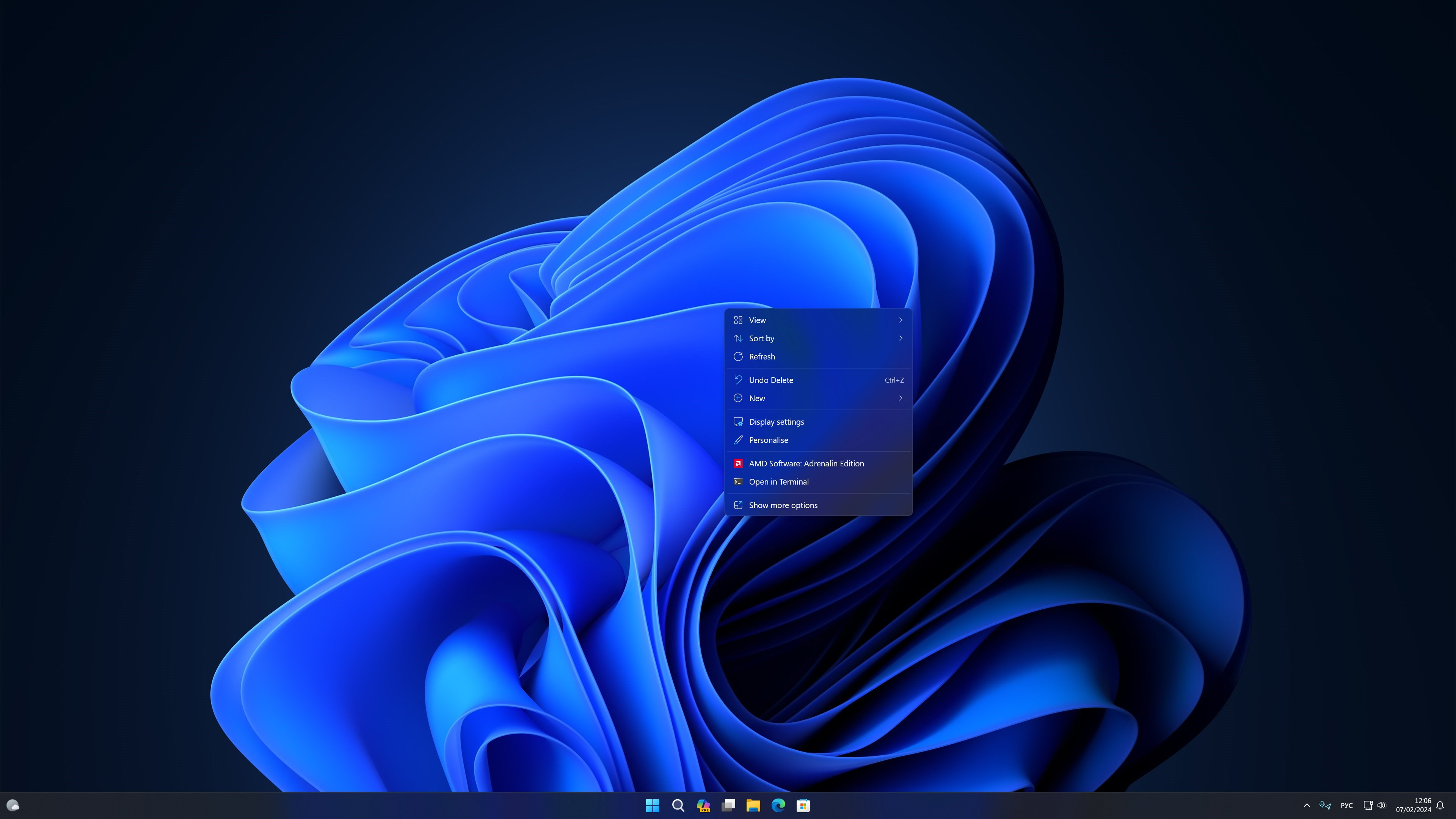Switch the РУС input language indicator
The height and width of the screenshot is (819, 1456).
click(x=1346, y=805)
